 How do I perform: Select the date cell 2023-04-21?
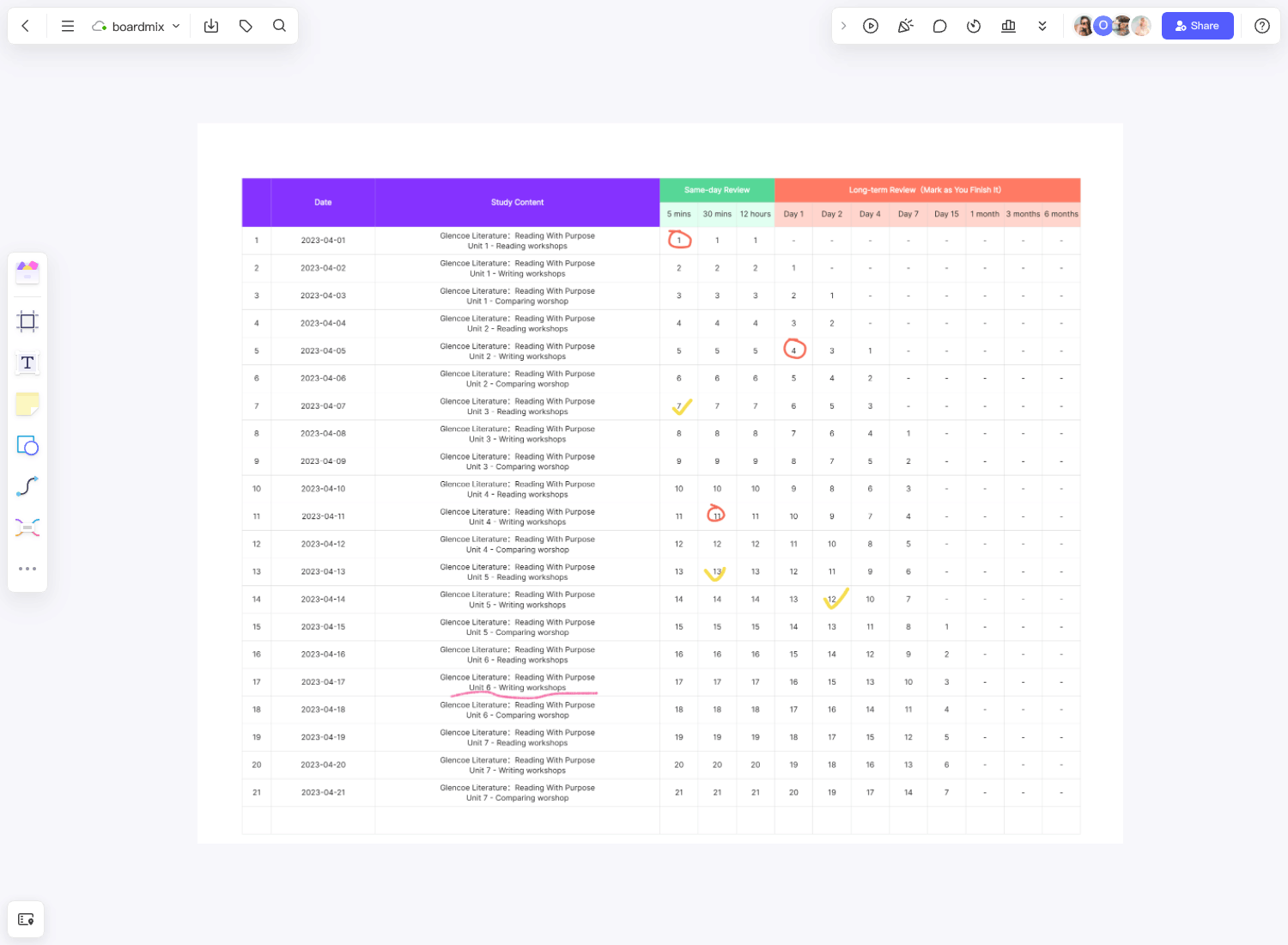pyautogui.click(x=323, y=793)
